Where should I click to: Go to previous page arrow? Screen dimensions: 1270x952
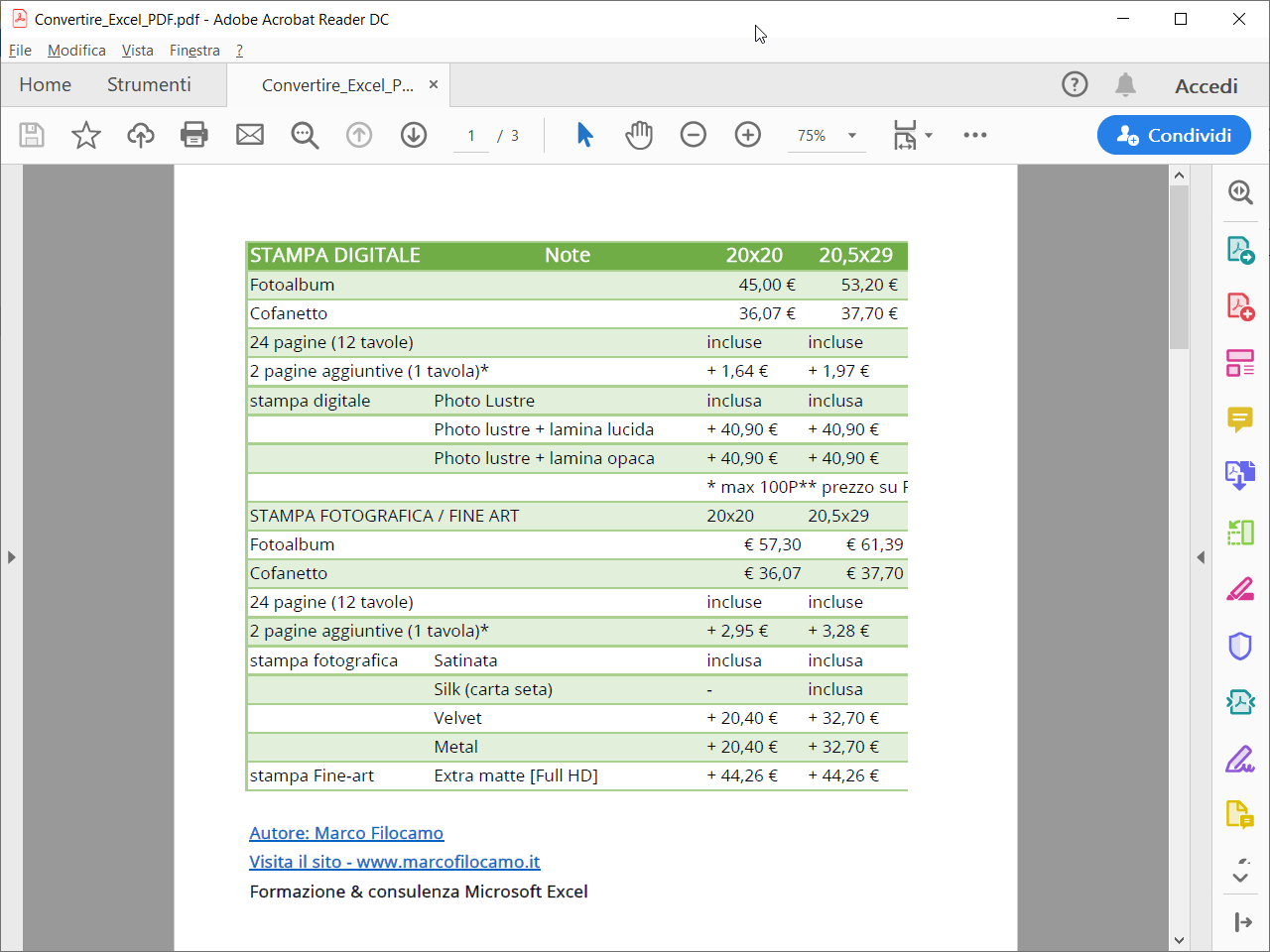[x=359, y=135]
